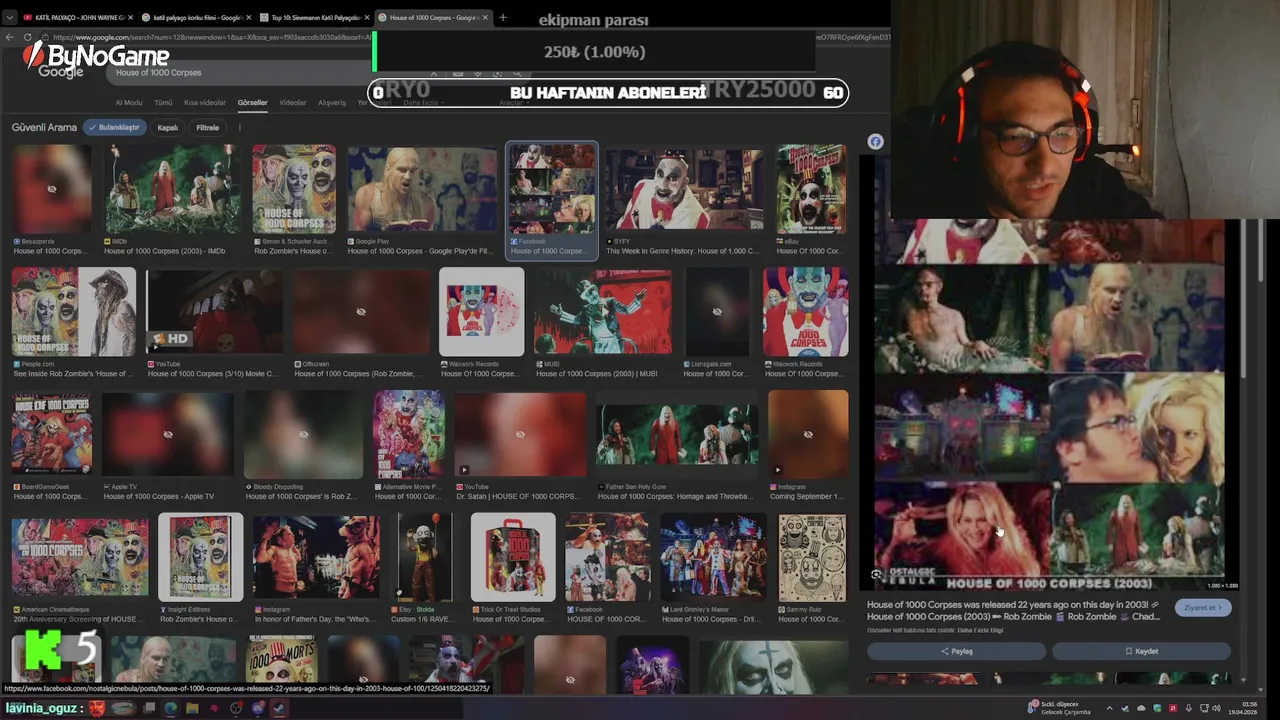Open the American Cinematheque 20th Anniversary image

pos(80,557)
